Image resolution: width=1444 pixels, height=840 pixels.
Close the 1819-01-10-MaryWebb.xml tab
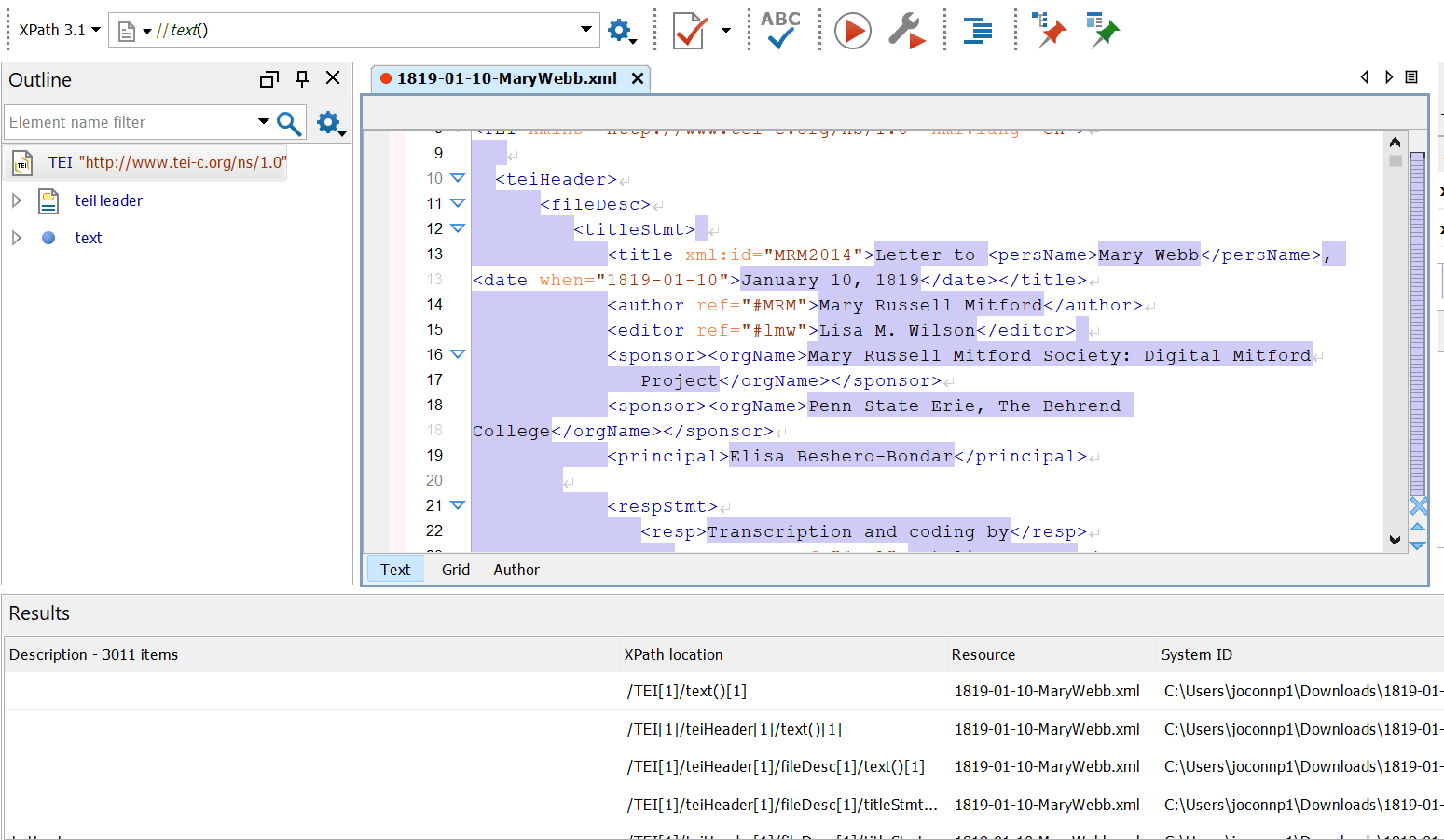(638, 78)
